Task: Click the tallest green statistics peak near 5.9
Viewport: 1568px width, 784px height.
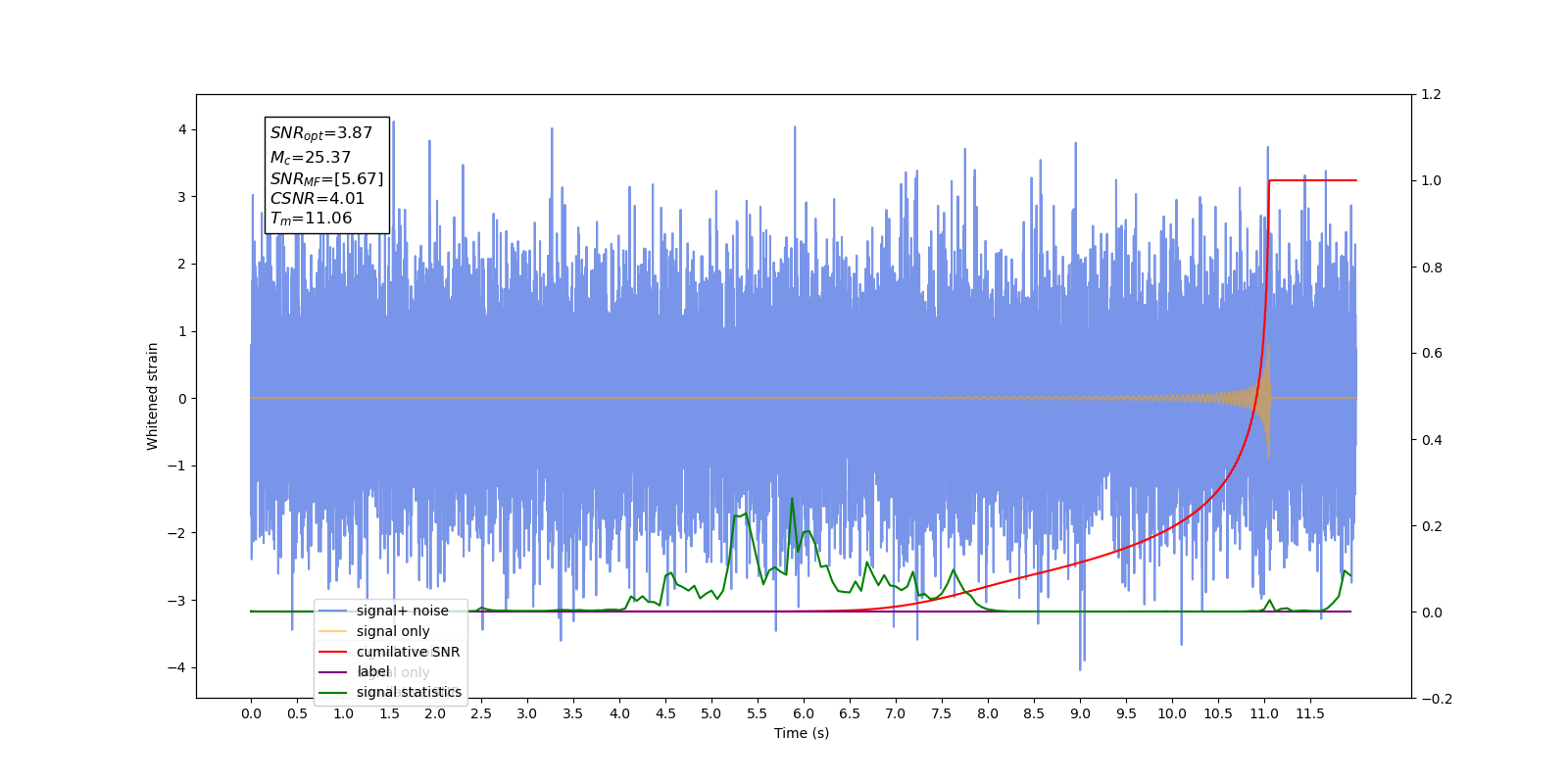Action: [x=792, y=499]
